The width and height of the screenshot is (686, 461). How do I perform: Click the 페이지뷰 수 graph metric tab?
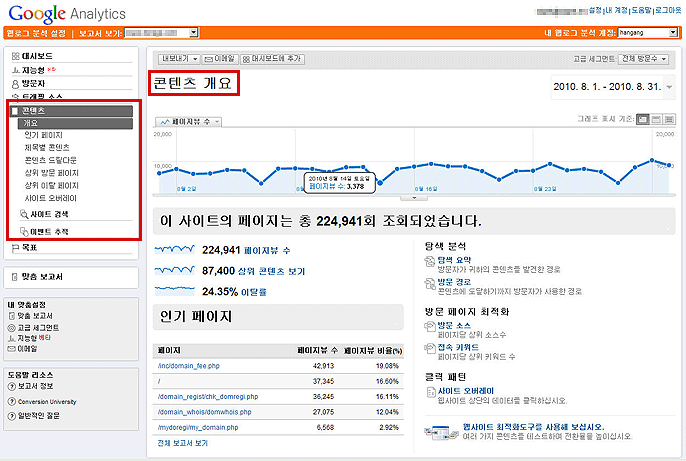click(x=187, y=121)
